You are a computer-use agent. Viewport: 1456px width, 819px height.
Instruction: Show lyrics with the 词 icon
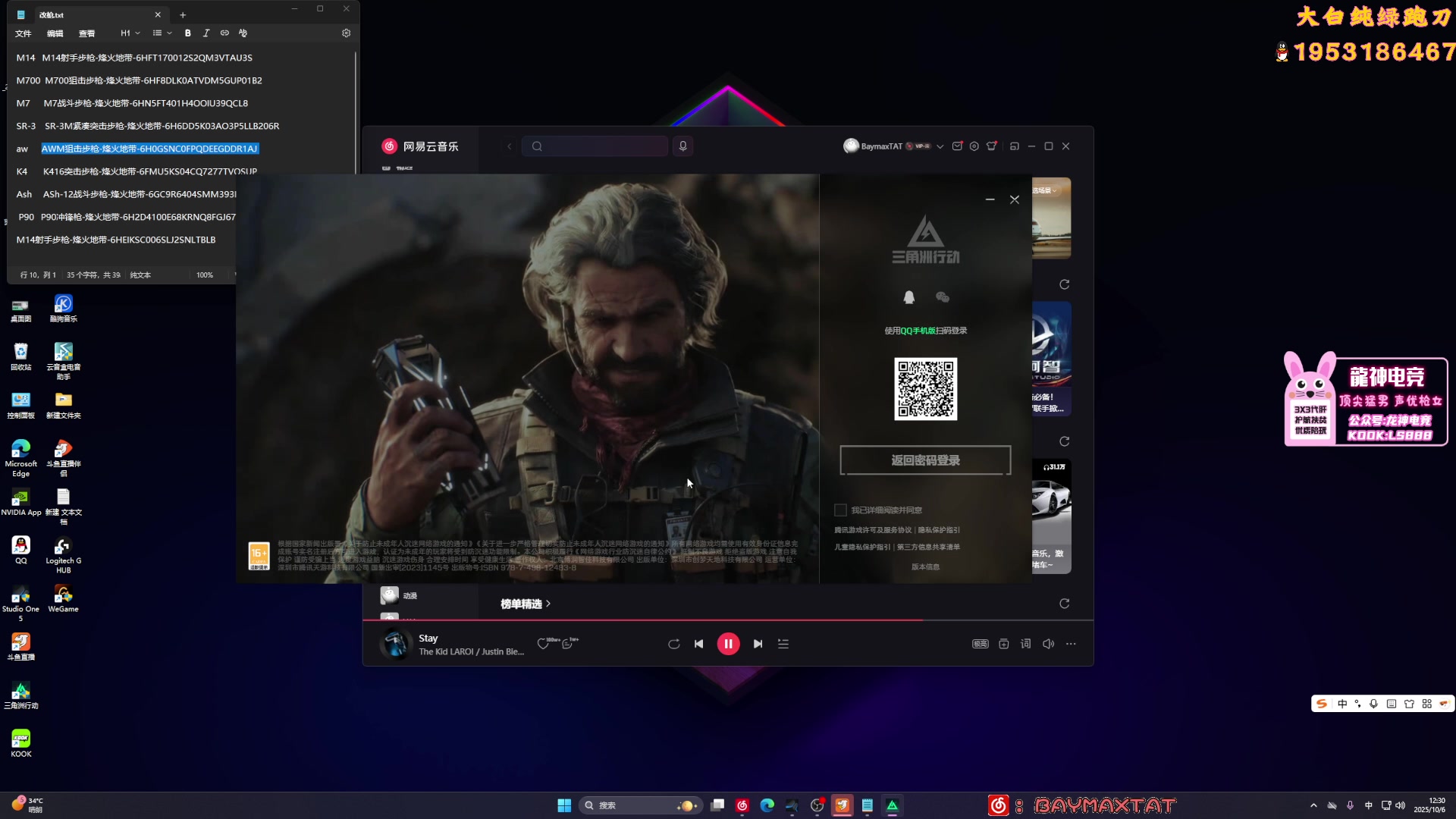tap(1025, 644)
